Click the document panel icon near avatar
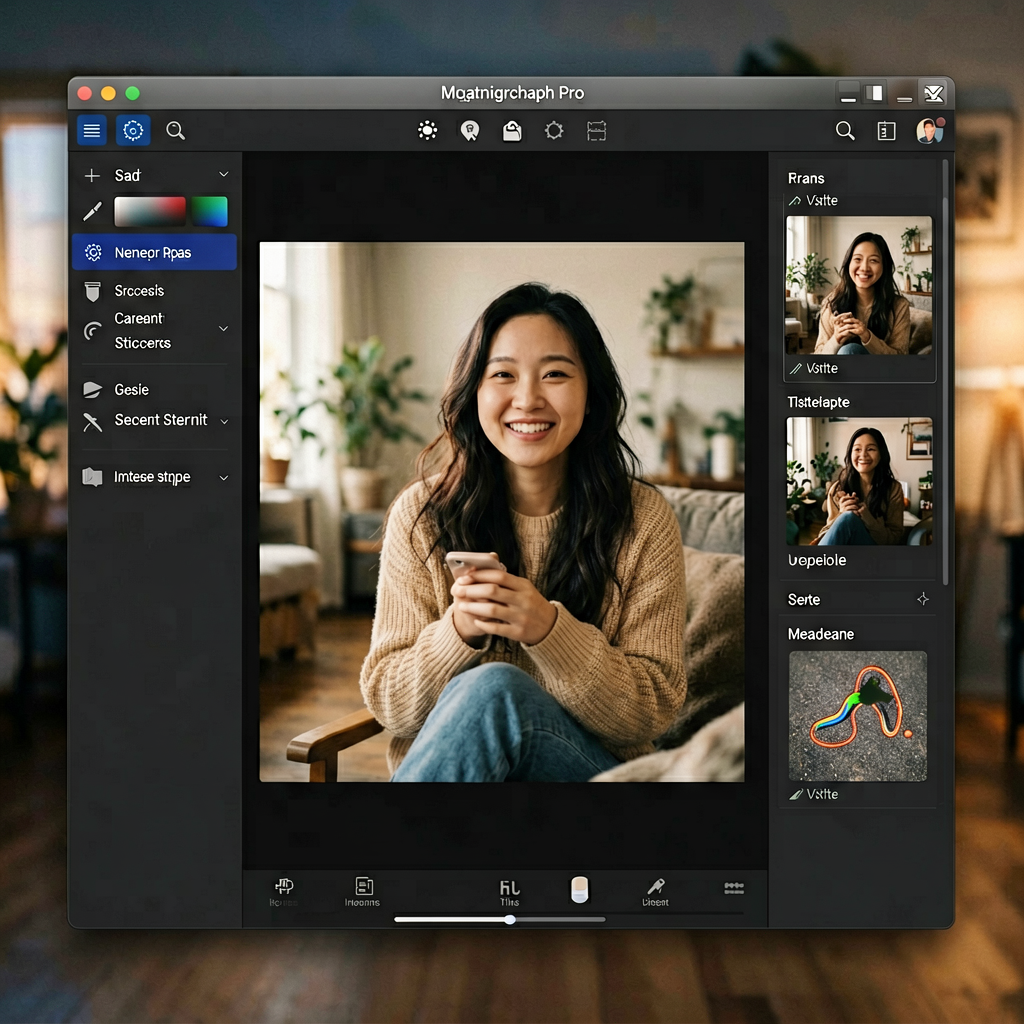The image size is (1024, 1024). 886,131
